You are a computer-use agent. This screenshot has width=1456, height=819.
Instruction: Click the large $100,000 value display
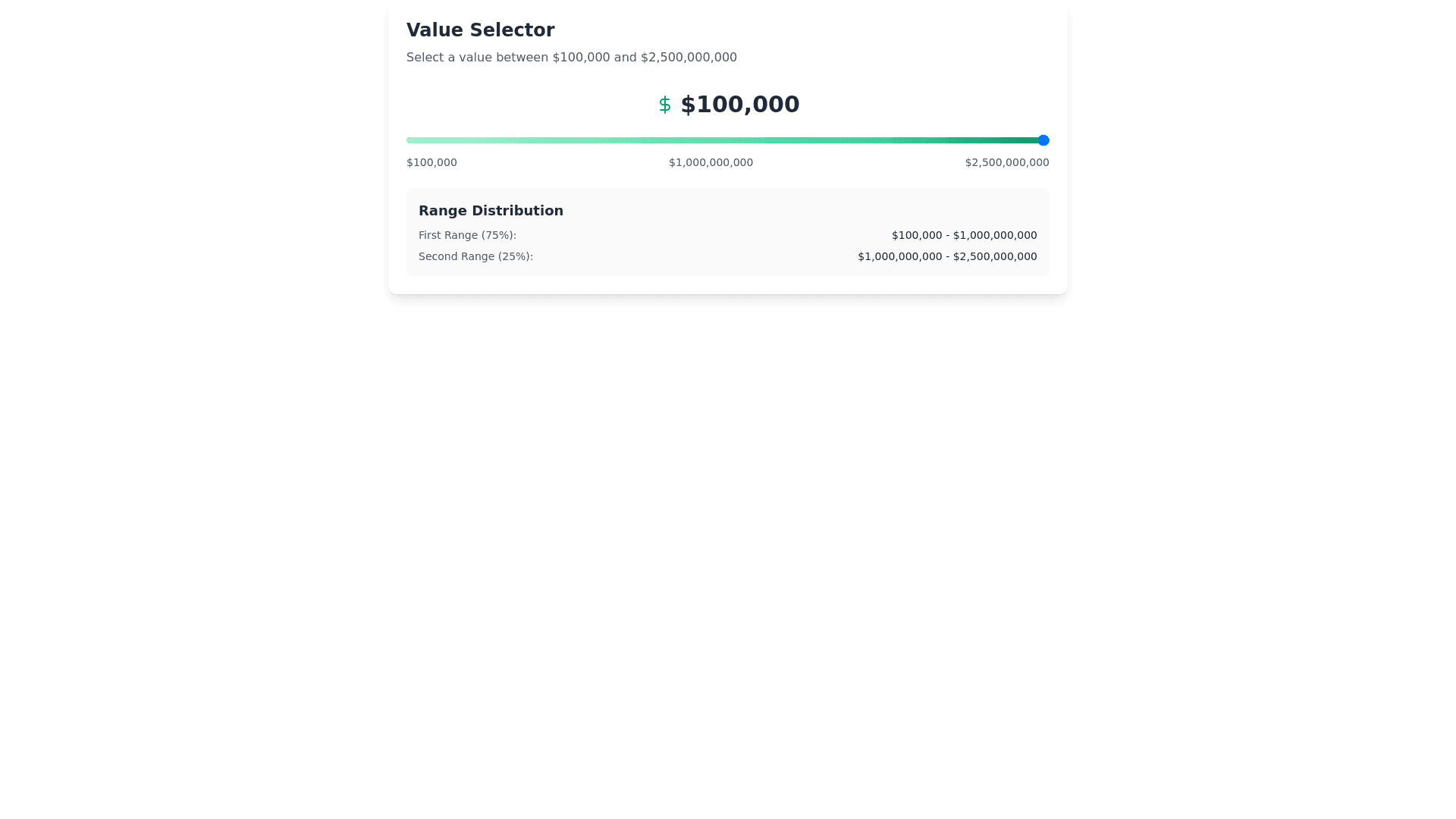pos(739,105)
